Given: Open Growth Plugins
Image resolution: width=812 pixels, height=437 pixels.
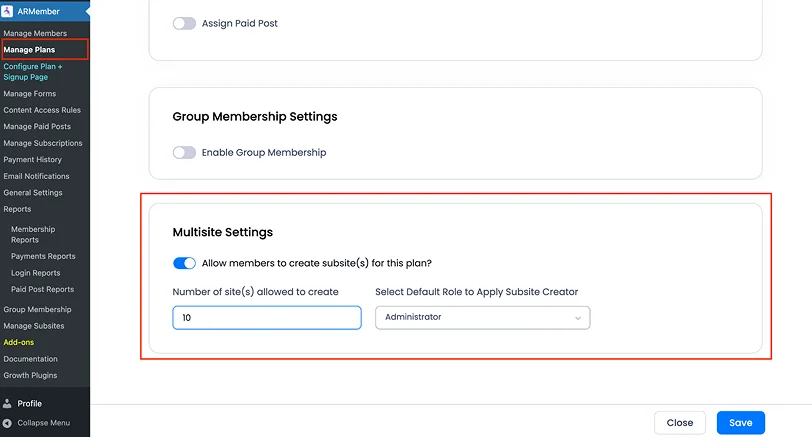Looking at the screenshot, I should click(30, 375).
